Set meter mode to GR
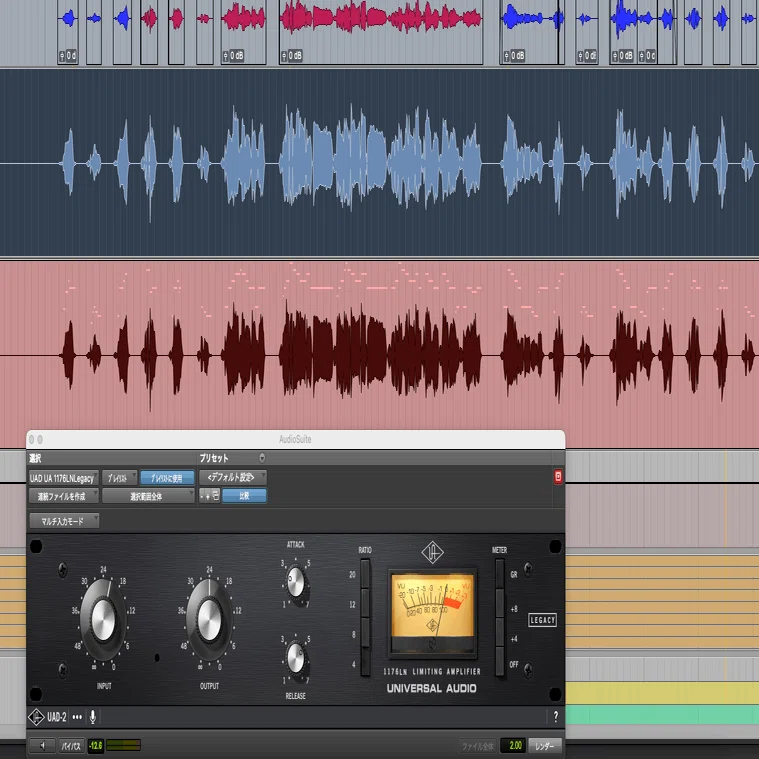 pos(500,575)
